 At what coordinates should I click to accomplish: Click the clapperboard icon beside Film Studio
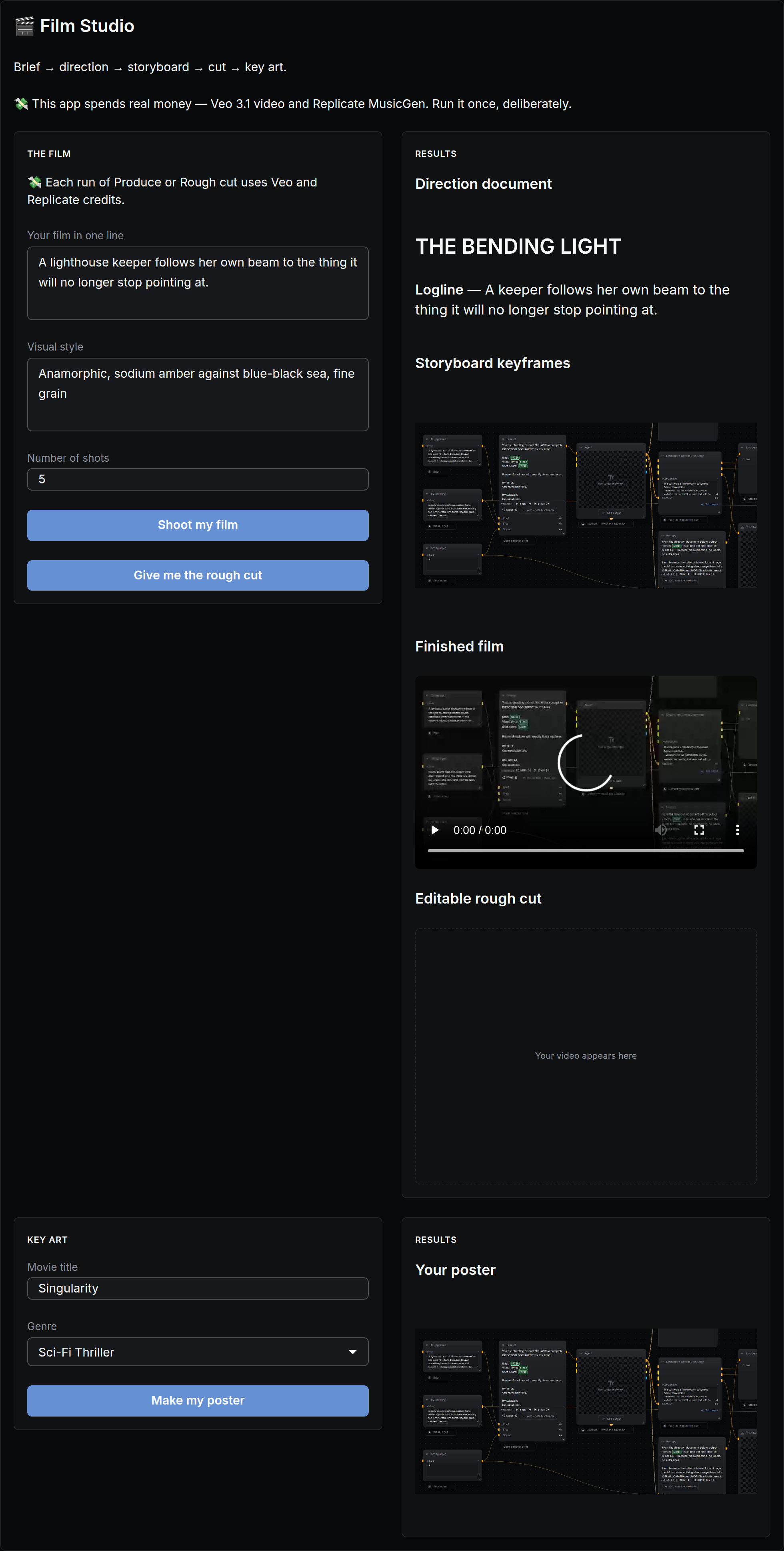coord(24,26)
